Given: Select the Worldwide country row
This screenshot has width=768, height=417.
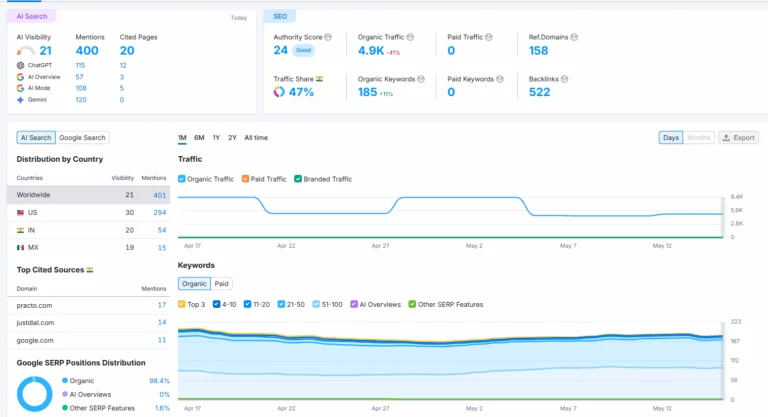Looking at the screenshot, I should coord(89,195).
